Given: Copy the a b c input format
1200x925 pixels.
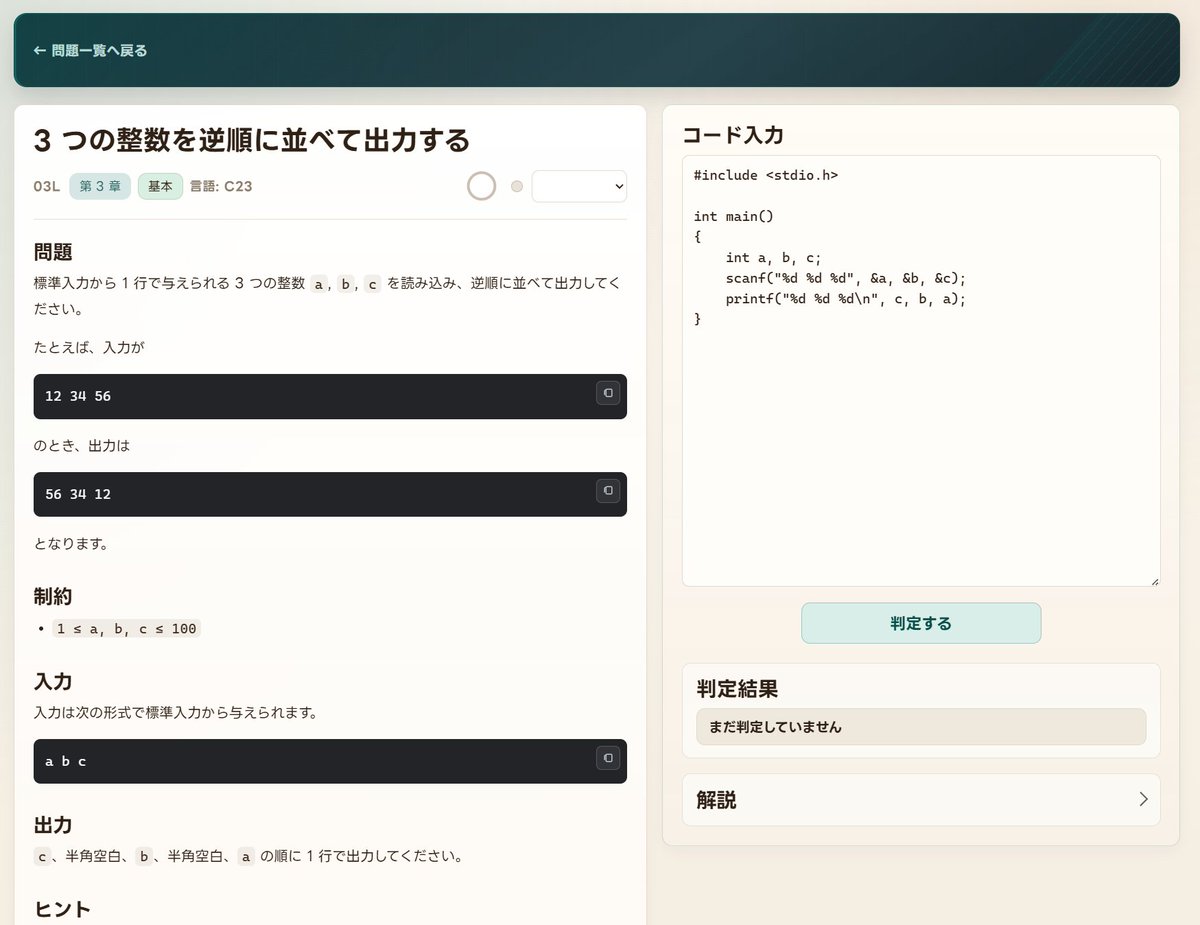Looking at the screenshot, I should (x=608, y=758).
